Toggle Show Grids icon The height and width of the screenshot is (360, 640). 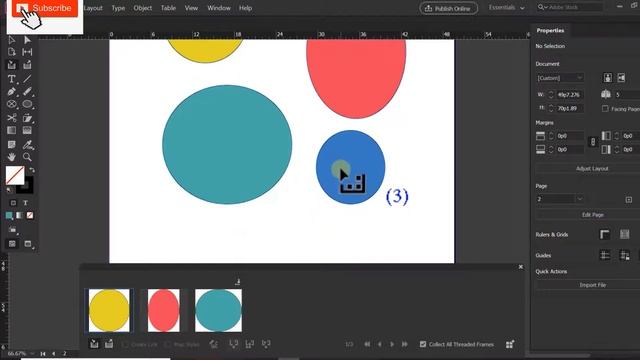pos(624,234)
